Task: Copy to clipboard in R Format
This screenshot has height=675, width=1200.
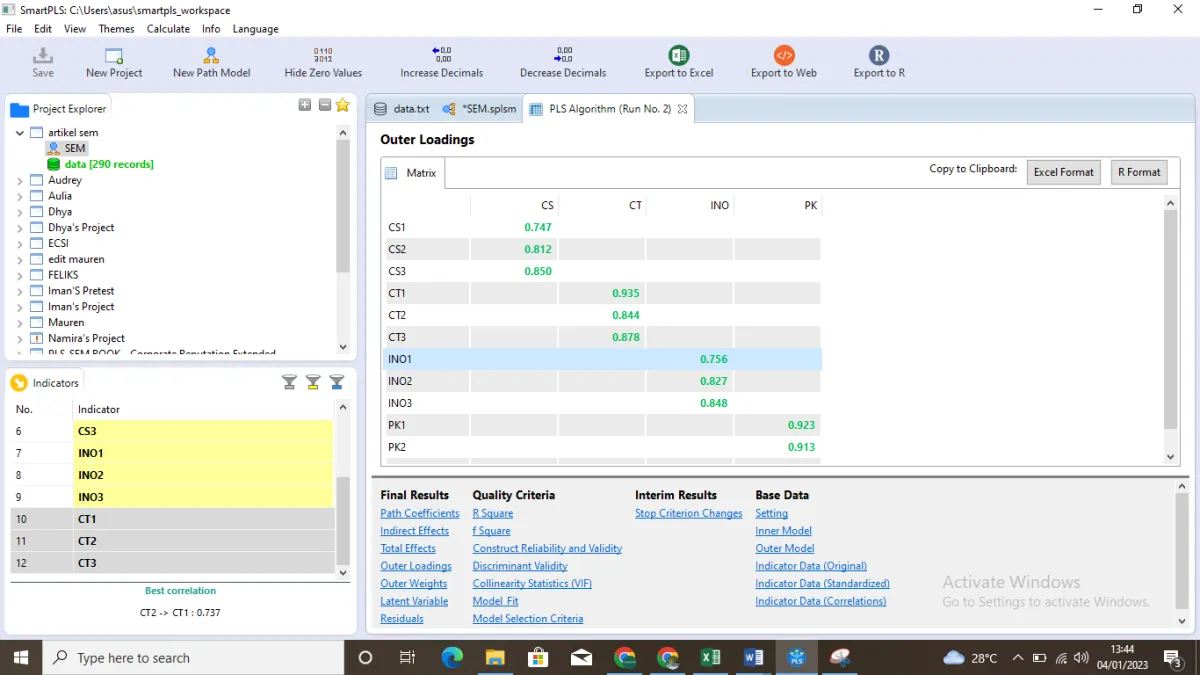Action: pyautogui.click(x=1139, y=172)
